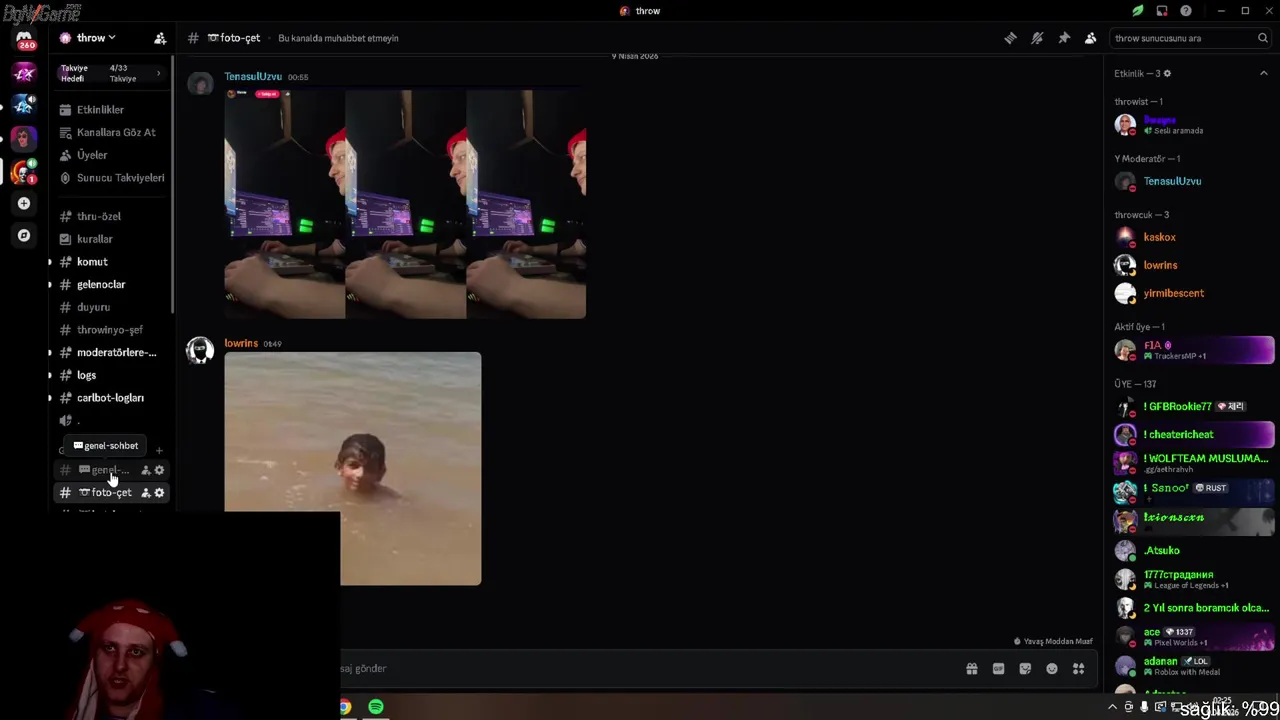The width and height of the screenshot is (1280, 720).
Task: Click the search magnifier icon
Action: pyautogui.click(x=1263, y=38)
